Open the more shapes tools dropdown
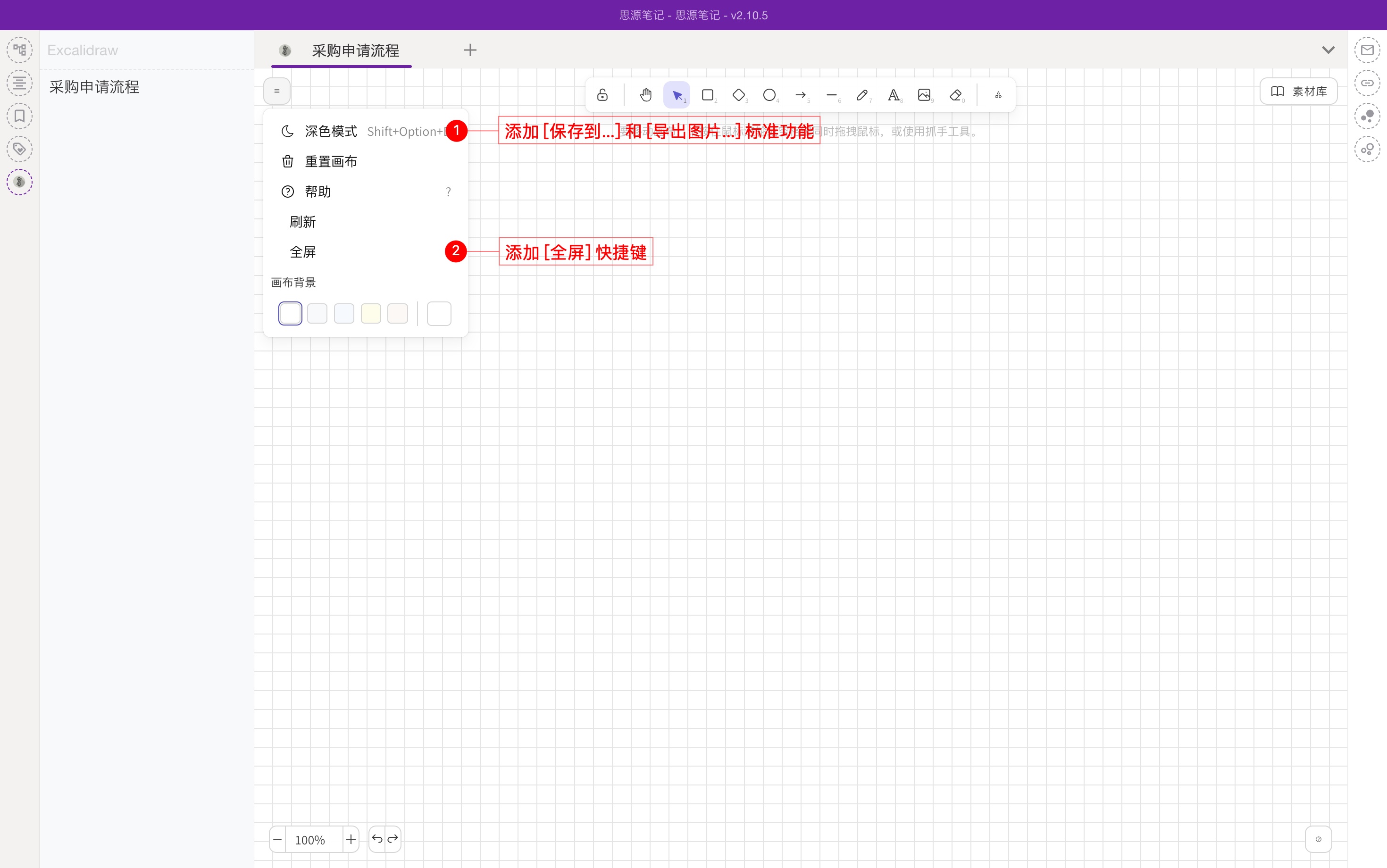1387x868 pixels. point(998,95)
